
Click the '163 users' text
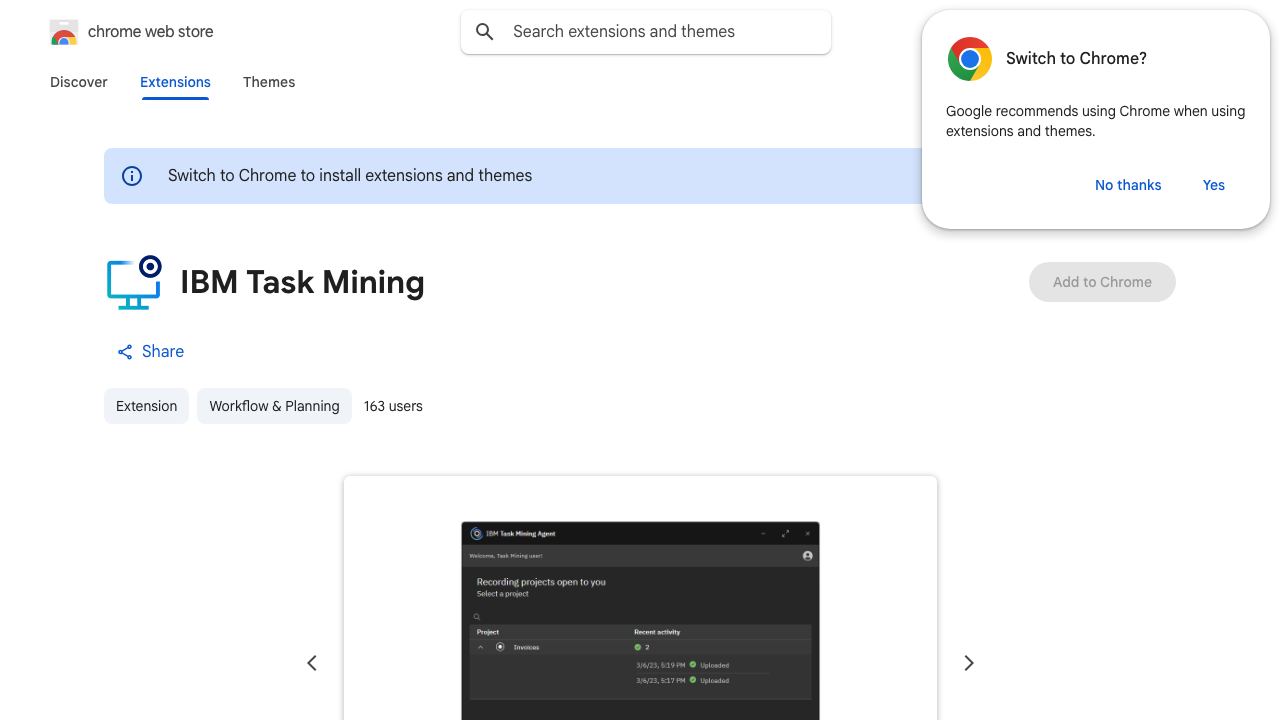pos(393,406)
